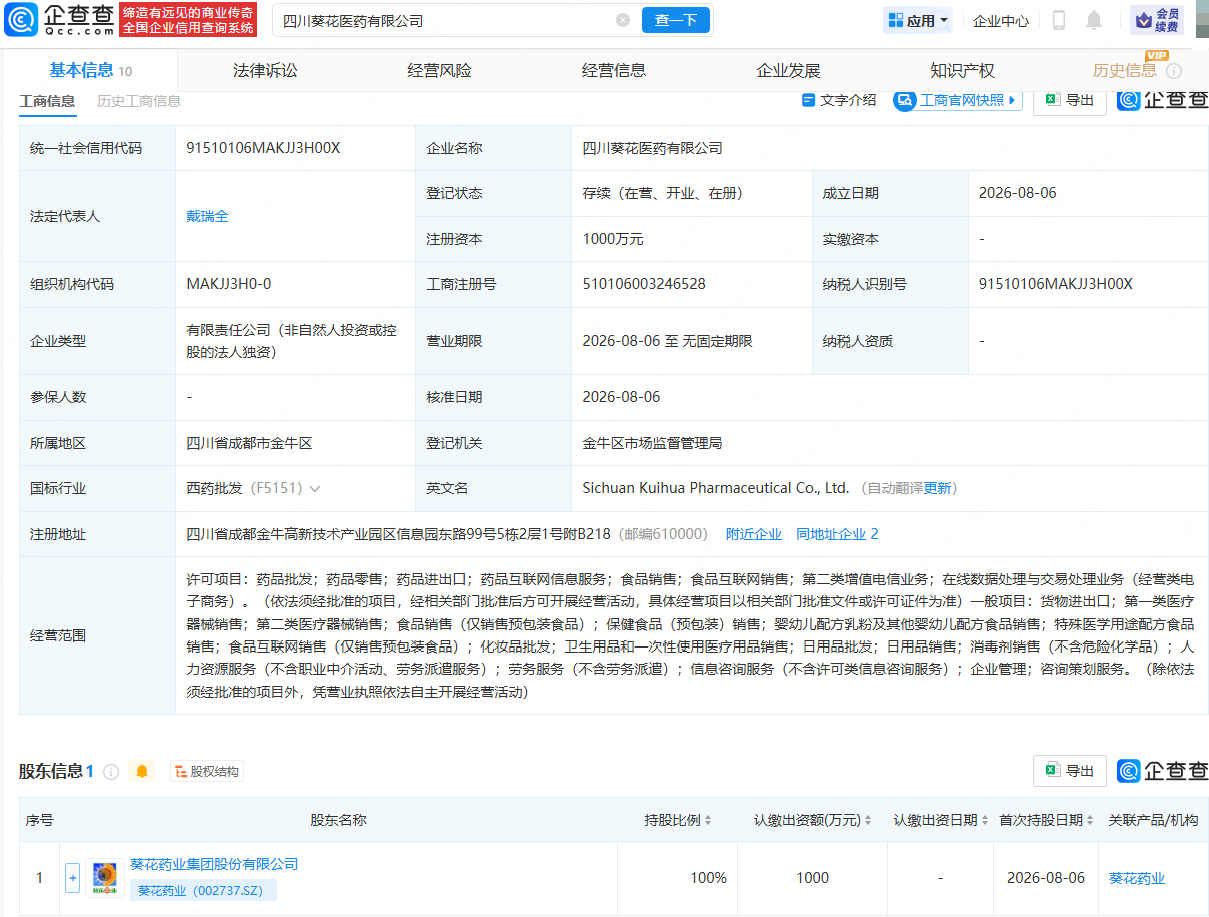The image size is (1209, 917).
Task: Open 工商官网快照 dropdown
Action: tap(957, 100)
